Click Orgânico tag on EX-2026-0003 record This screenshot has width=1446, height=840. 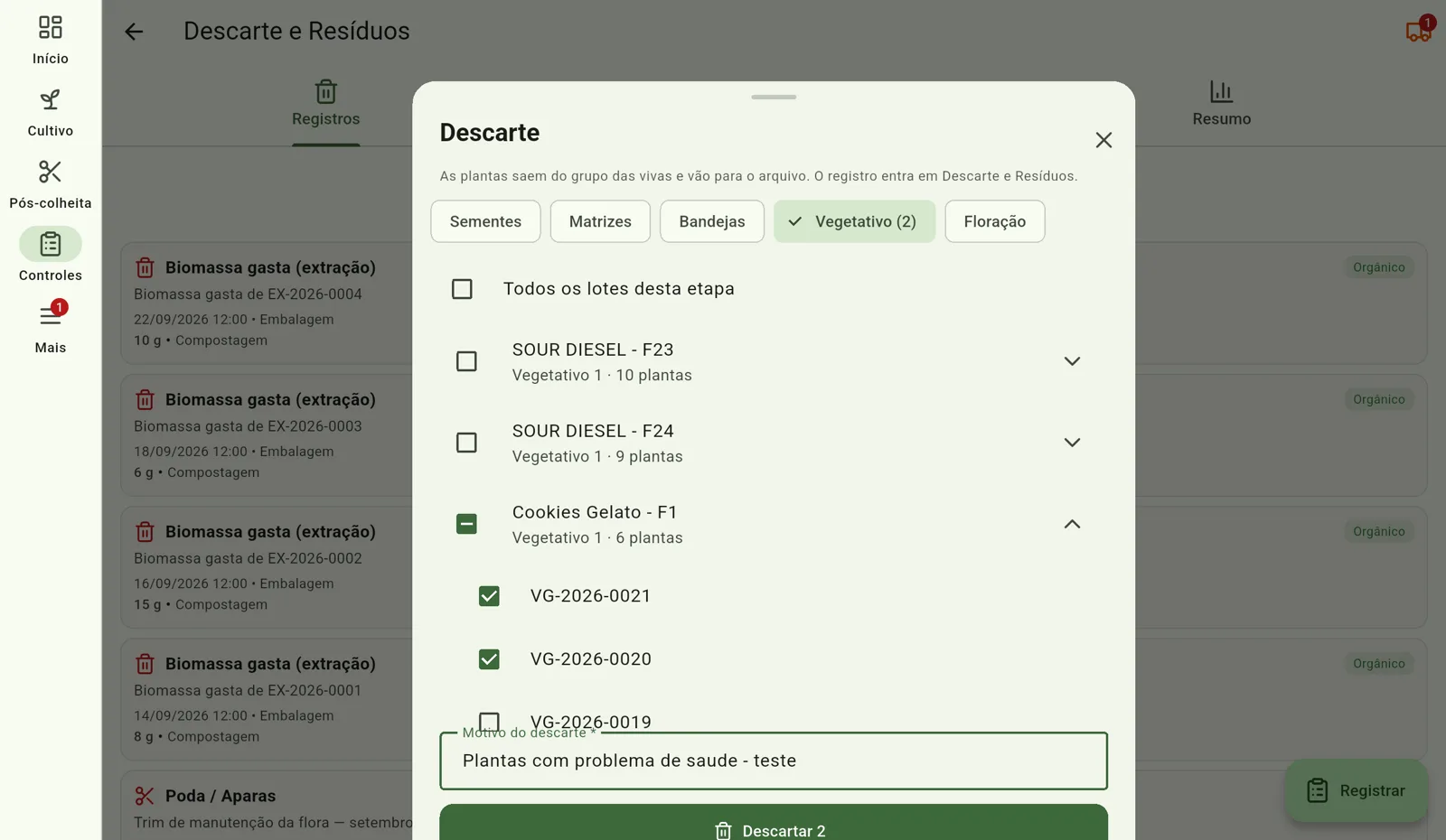pos(1379,399)
